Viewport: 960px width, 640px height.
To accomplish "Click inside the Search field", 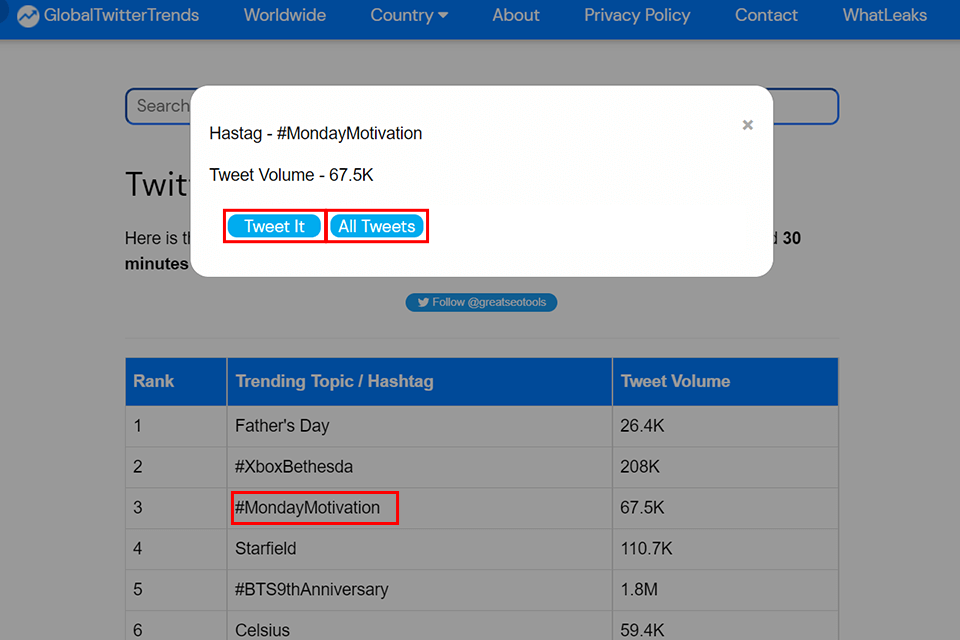I will pos(481,106).
